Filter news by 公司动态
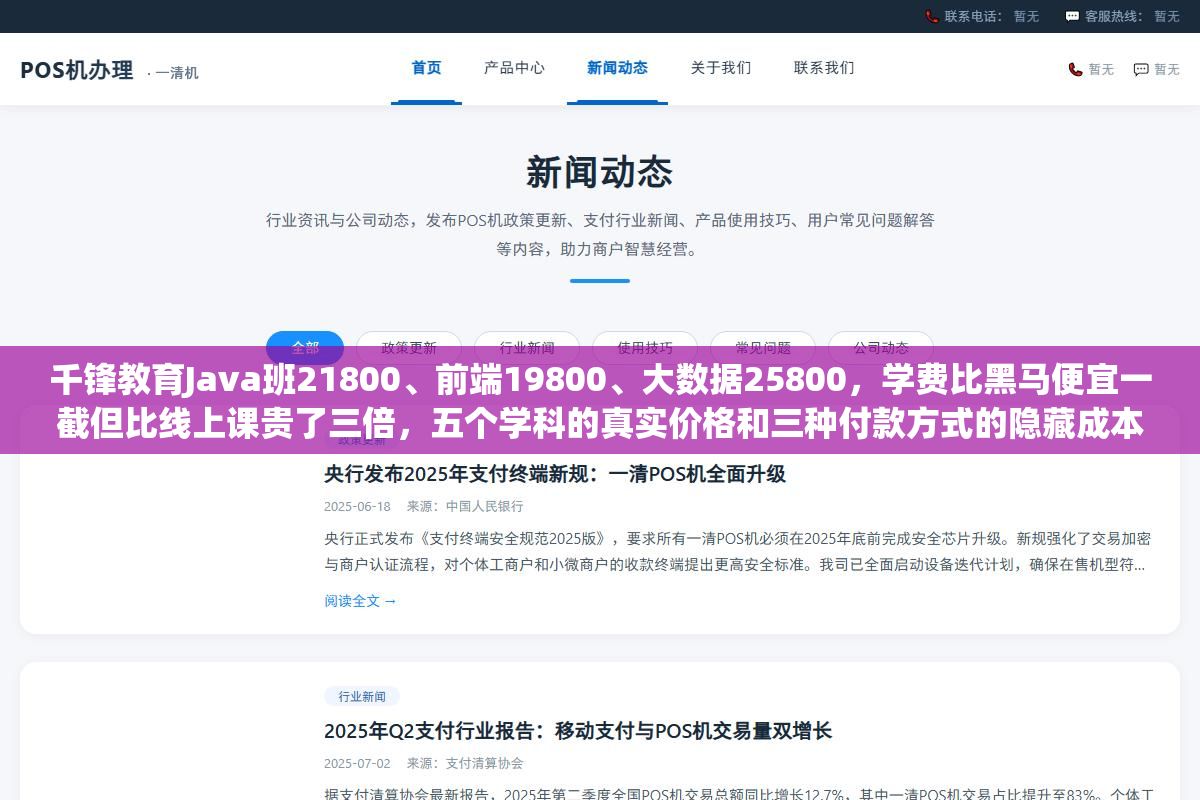 881,348
